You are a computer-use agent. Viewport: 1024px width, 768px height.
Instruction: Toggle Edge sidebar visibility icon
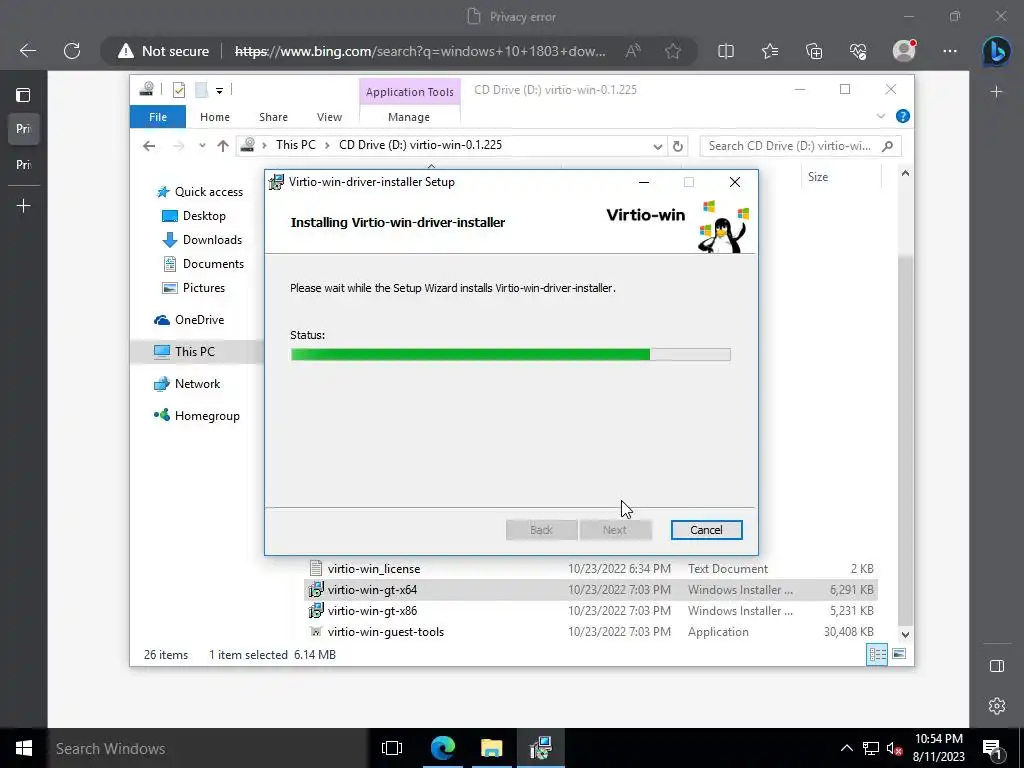[x=997, y=666]
